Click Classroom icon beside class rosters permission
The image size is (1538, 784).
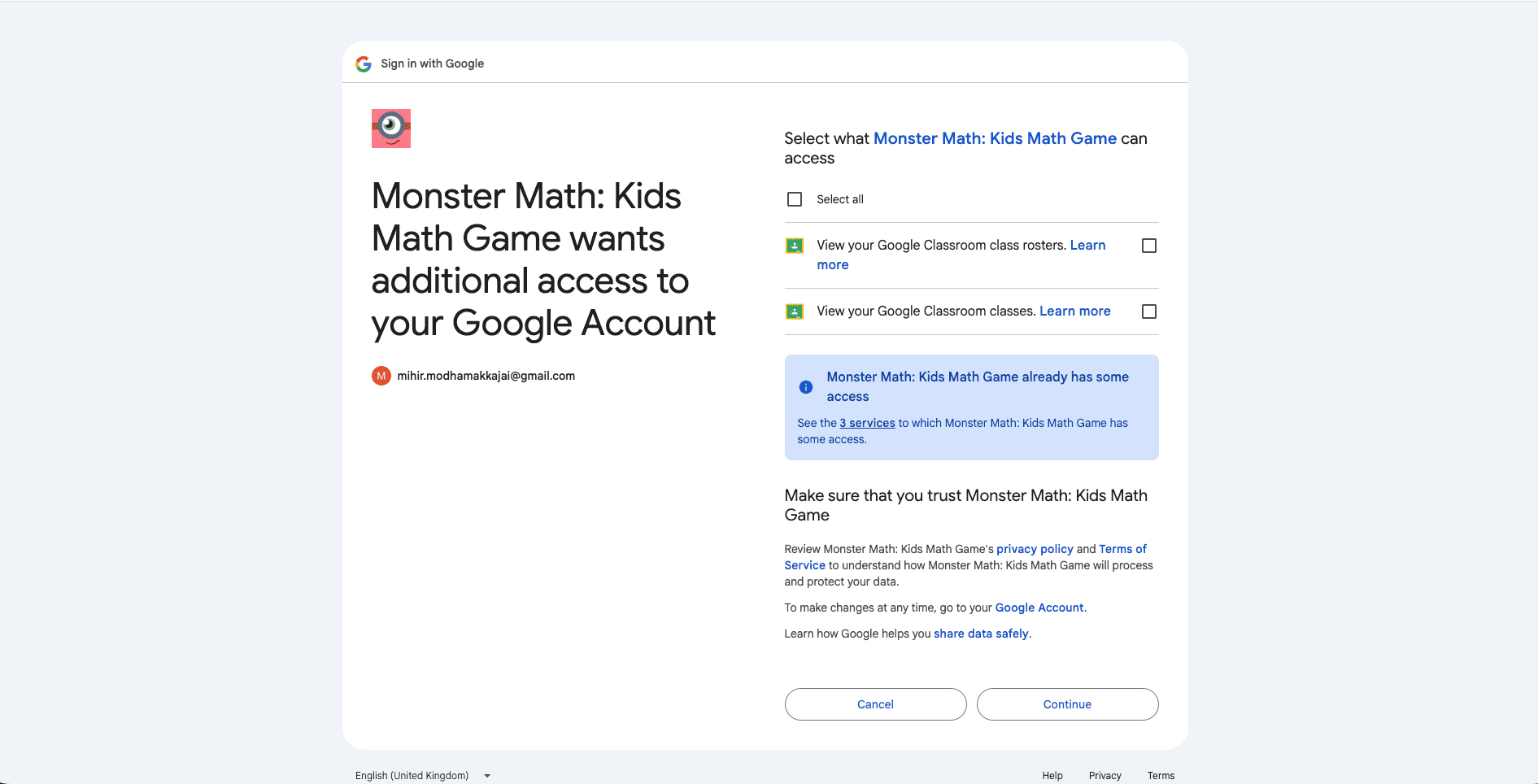click(x=795, y=246)
